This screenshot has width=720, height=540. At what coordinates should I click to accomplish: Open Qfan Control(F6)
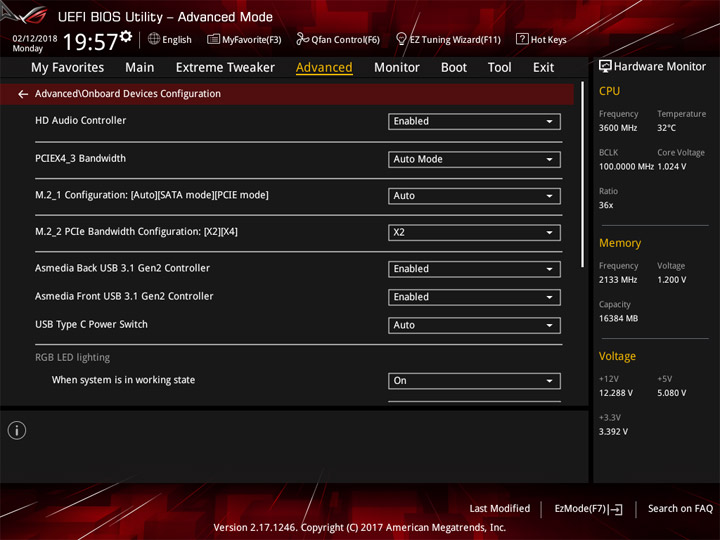pyautogui.click(x=338, y=39)
